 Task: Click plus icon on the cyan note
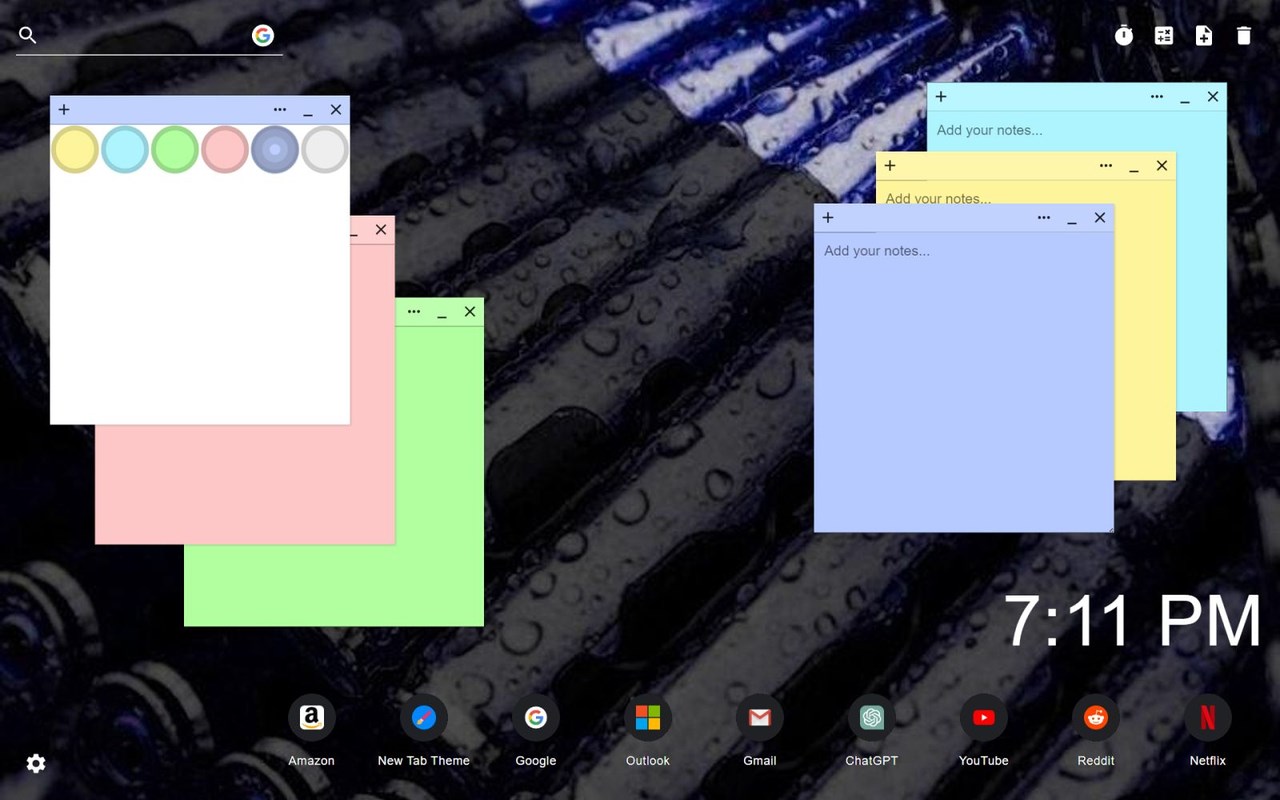pos(941,97)
